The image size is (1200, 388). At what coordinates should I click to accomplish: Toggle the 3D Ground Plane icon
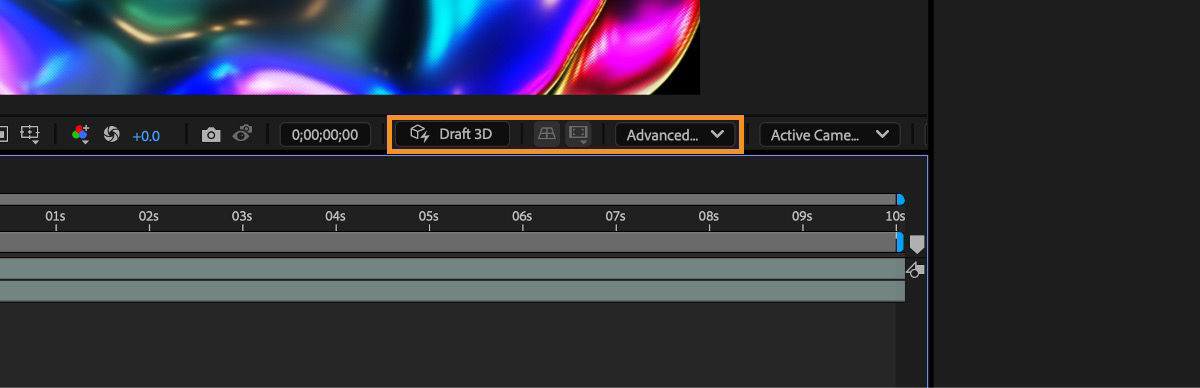click(x=546, y=134)
